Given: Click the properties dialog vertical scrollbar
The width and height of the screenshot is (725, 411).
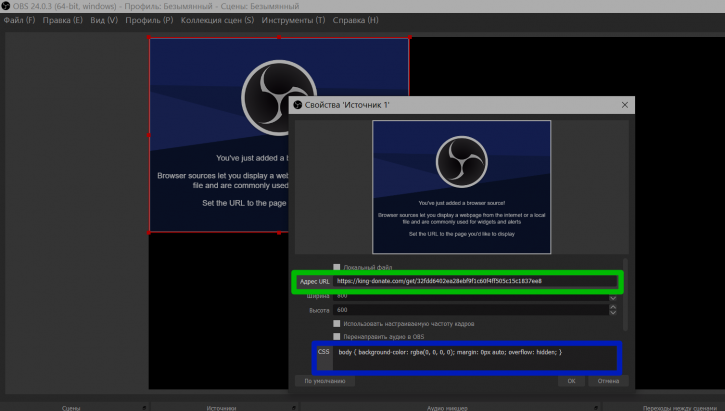Looking at the screenshot, I should coord(626,294).
